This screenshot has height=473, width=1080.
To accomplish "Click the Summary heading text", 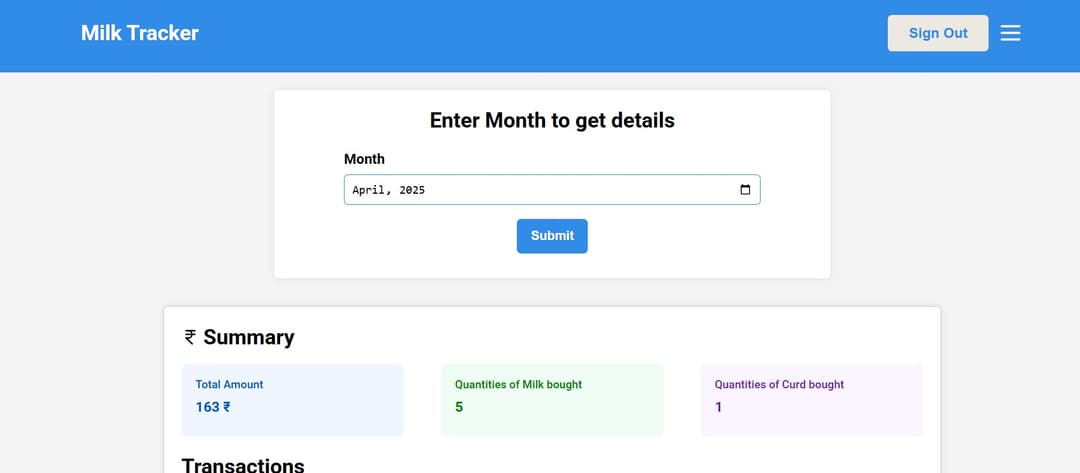I will click(249, 338).
